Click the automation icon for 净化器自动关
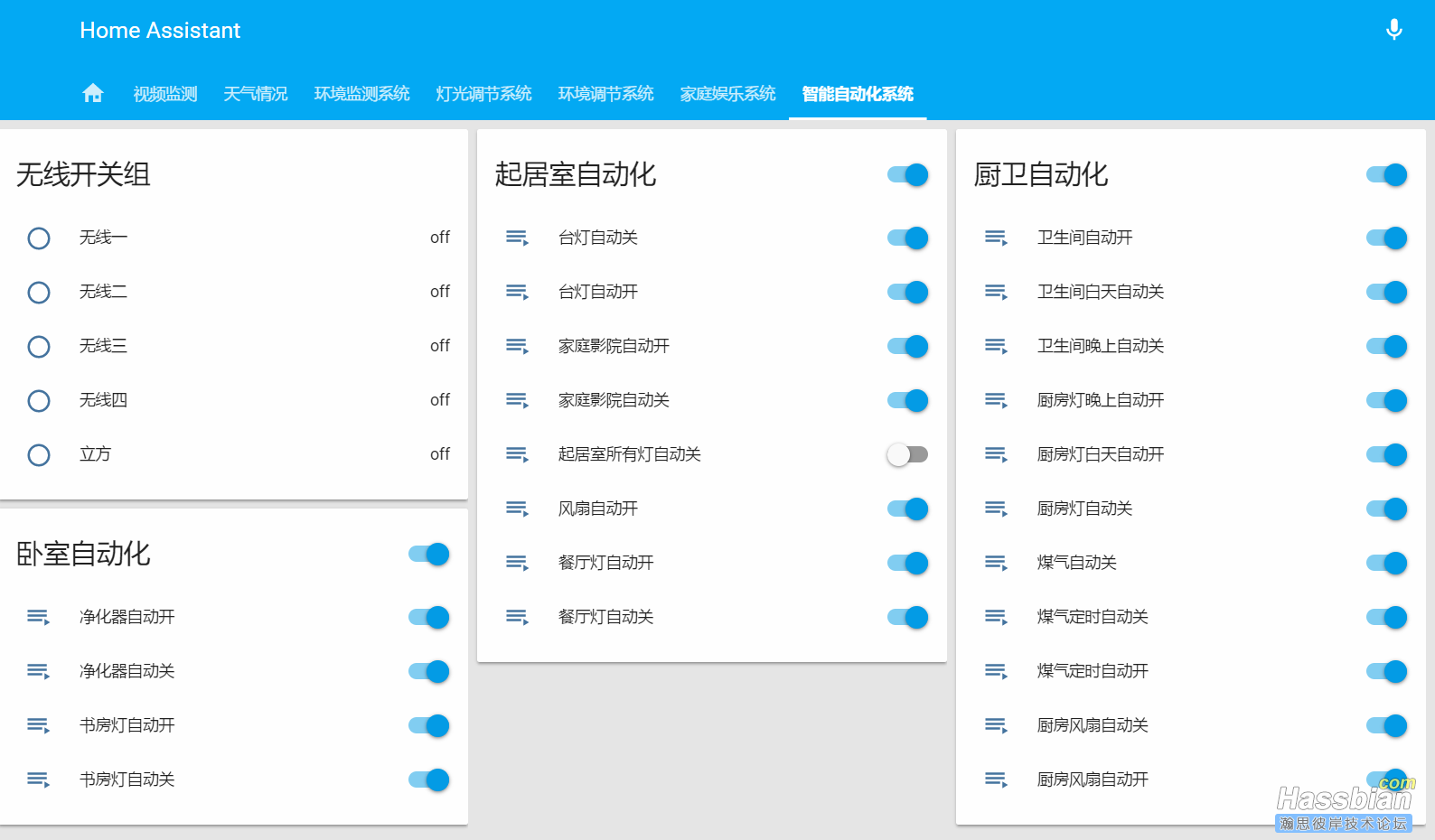1435x840 pixels. point(39,672)
